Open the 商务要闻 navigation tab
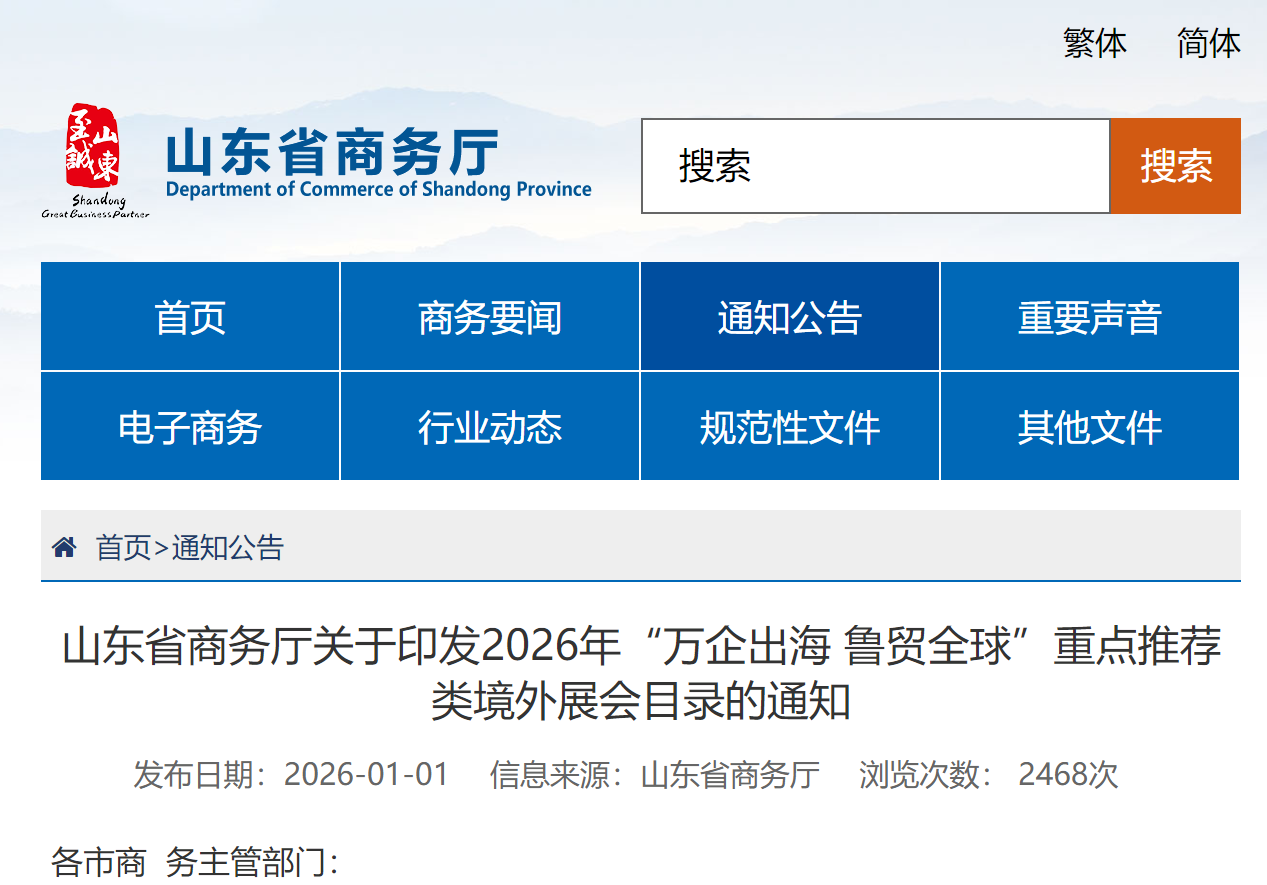1267x885 pixels. coord(490,317)
